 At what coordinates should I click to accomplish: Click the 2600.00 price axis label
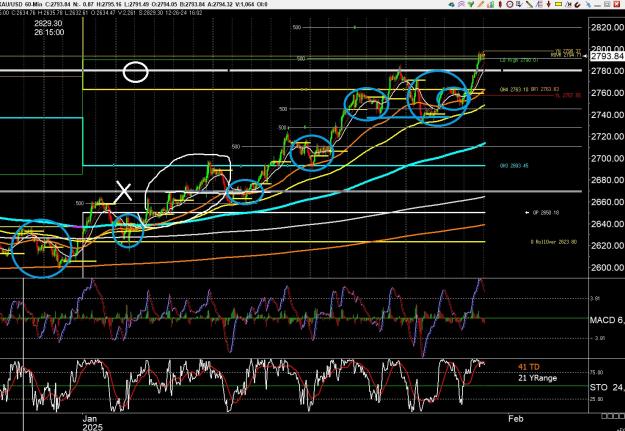pyautogui.click(x=607, y=268)
